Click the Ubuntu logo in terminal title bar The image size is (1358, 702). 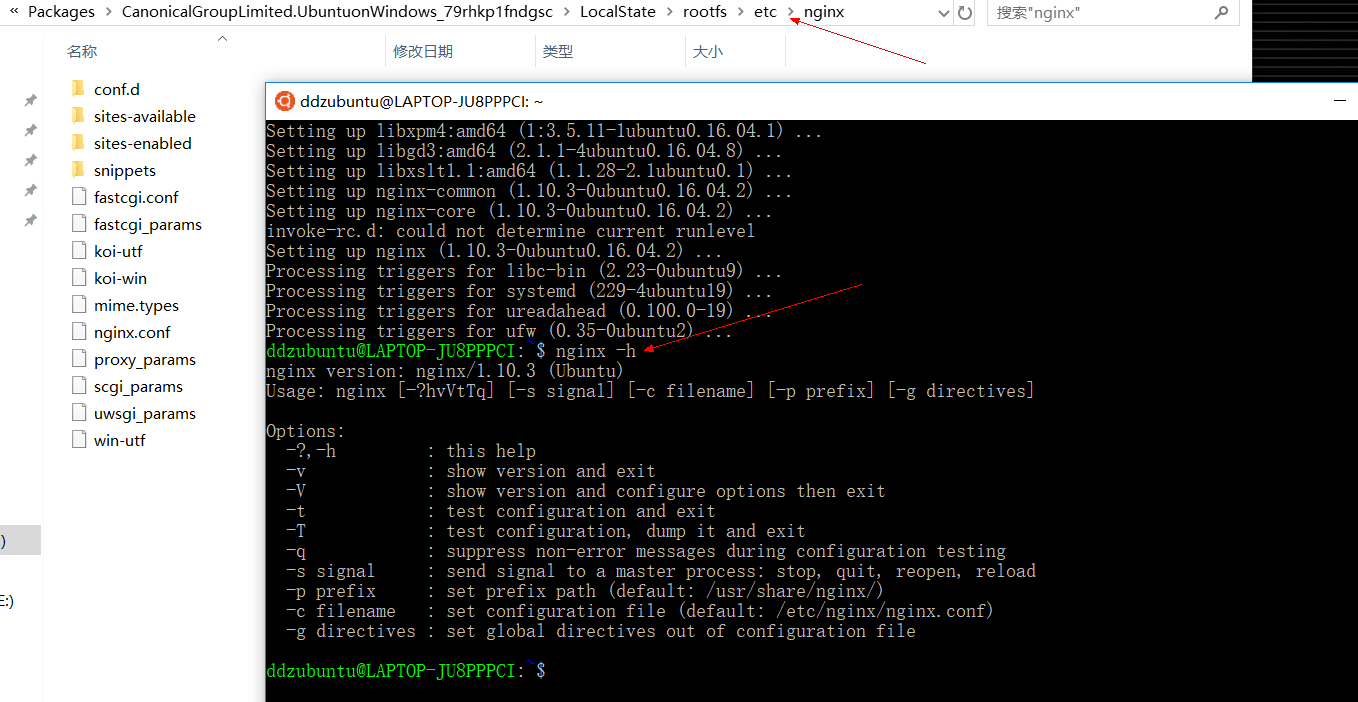284,101
